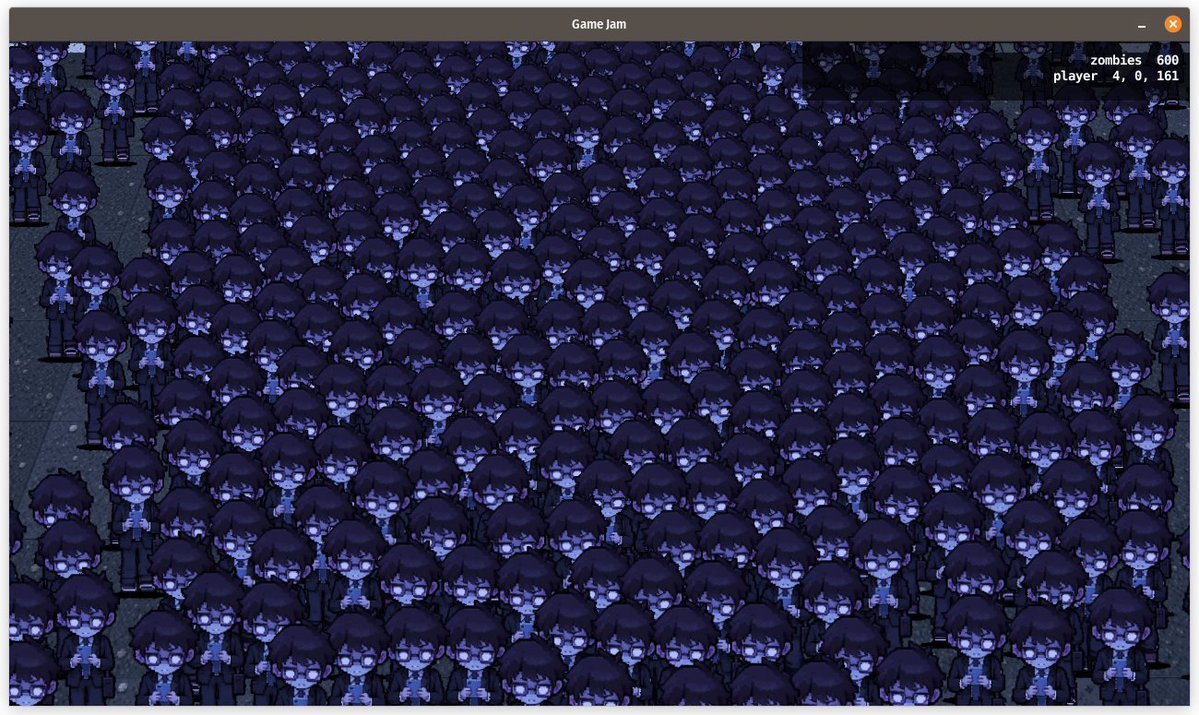Click the 'player 4, 0, 161' readout
Screen dimensions: 1199x715
coord(1116,76)
